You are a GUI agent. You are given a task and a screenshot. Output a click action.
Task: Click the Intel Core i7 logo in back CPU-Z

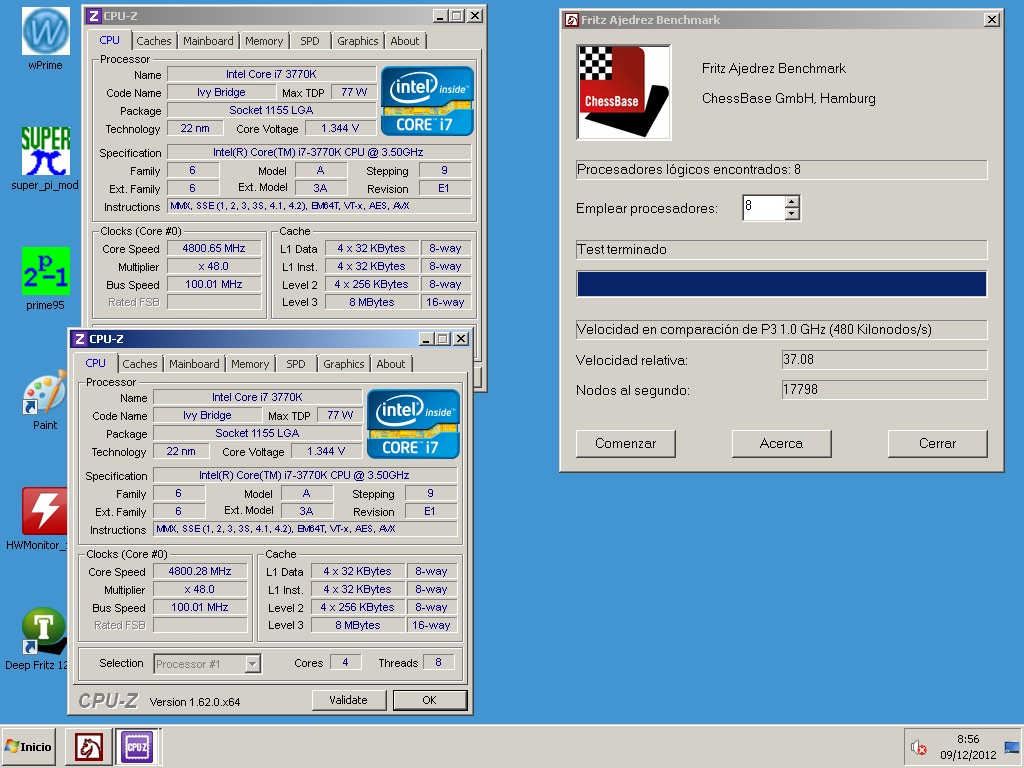click(x=427, y=101)
